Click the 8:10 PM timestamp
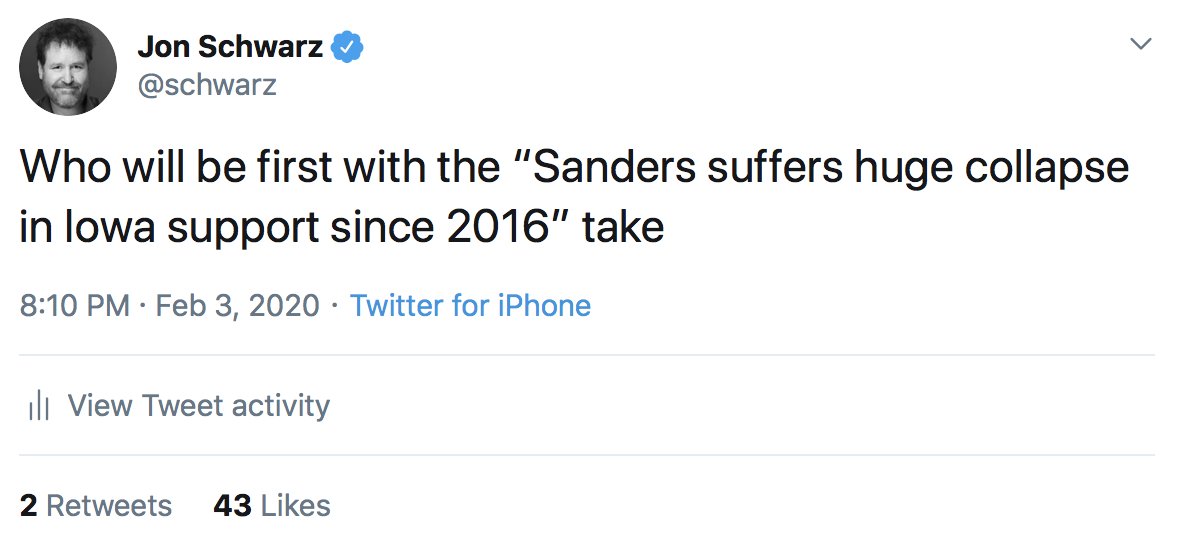Image resolution: width=1178 pixels, height=550 pixels. point(74,306)
